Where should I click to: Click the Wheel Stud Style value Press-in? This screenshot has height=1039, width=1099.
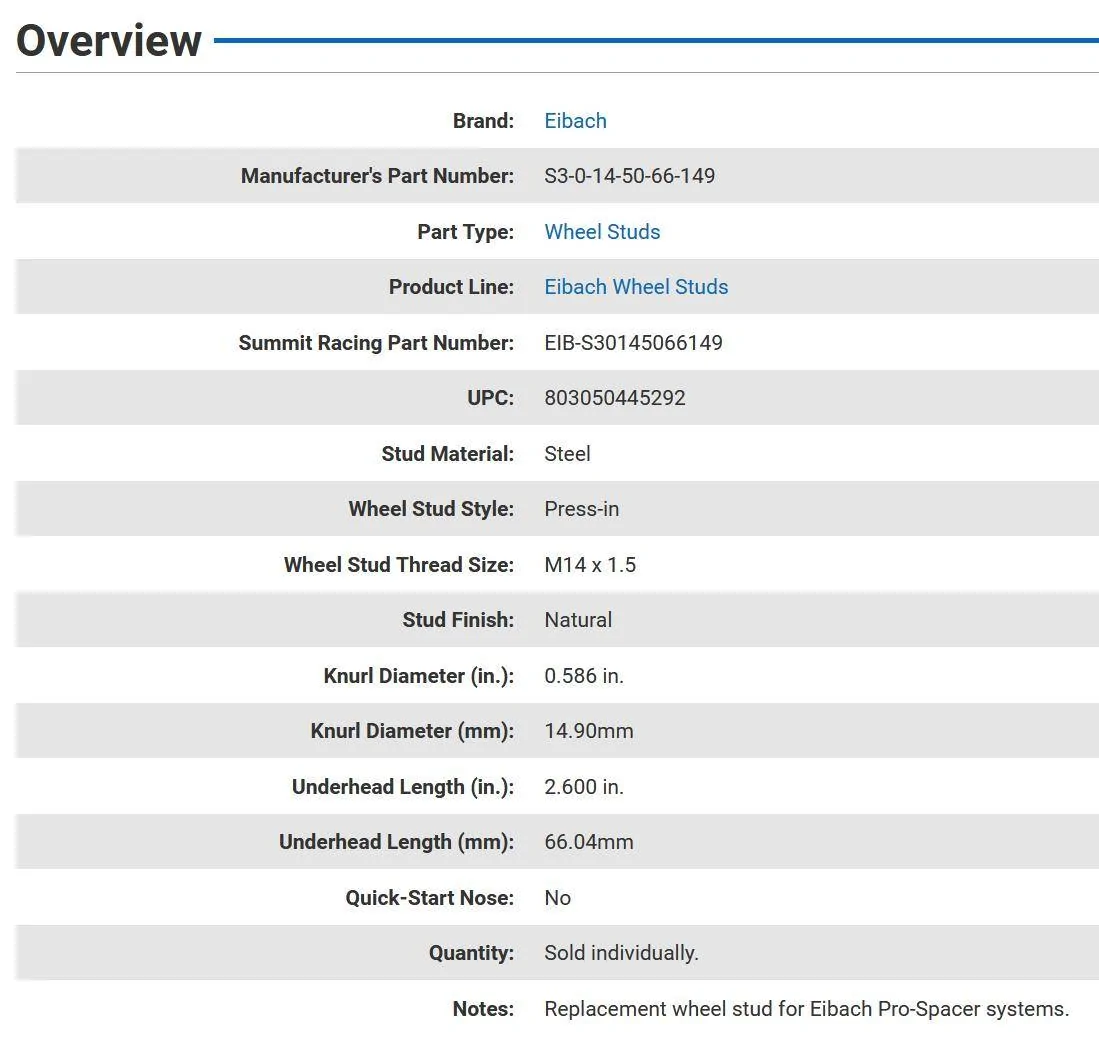tap(581, 509)
